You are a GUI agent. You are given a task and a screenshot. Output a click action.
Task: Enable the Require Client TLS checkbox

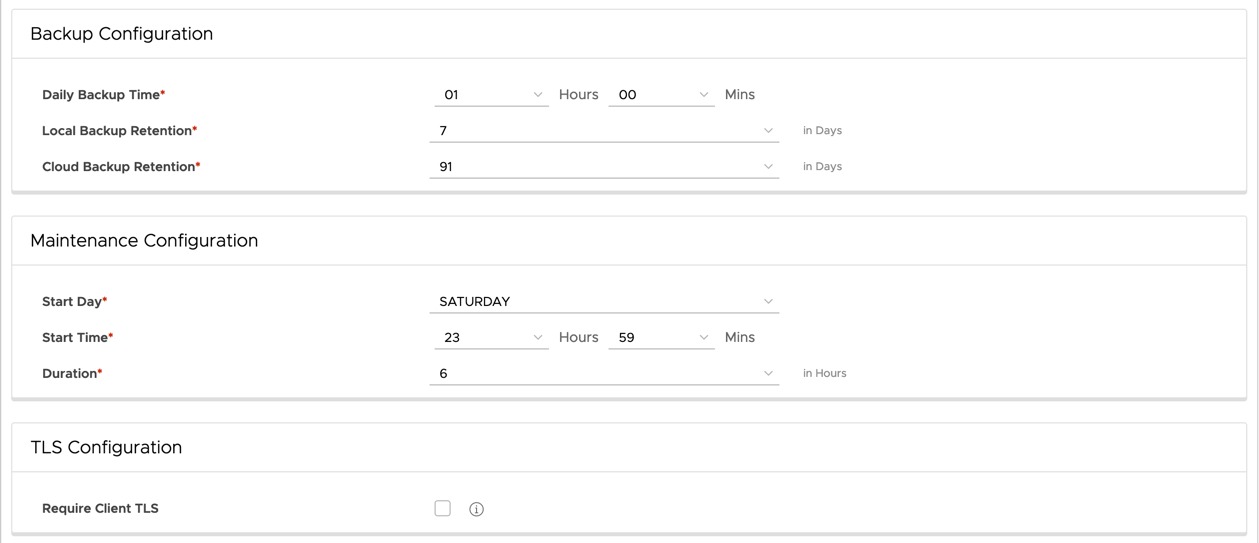point(443,508)
